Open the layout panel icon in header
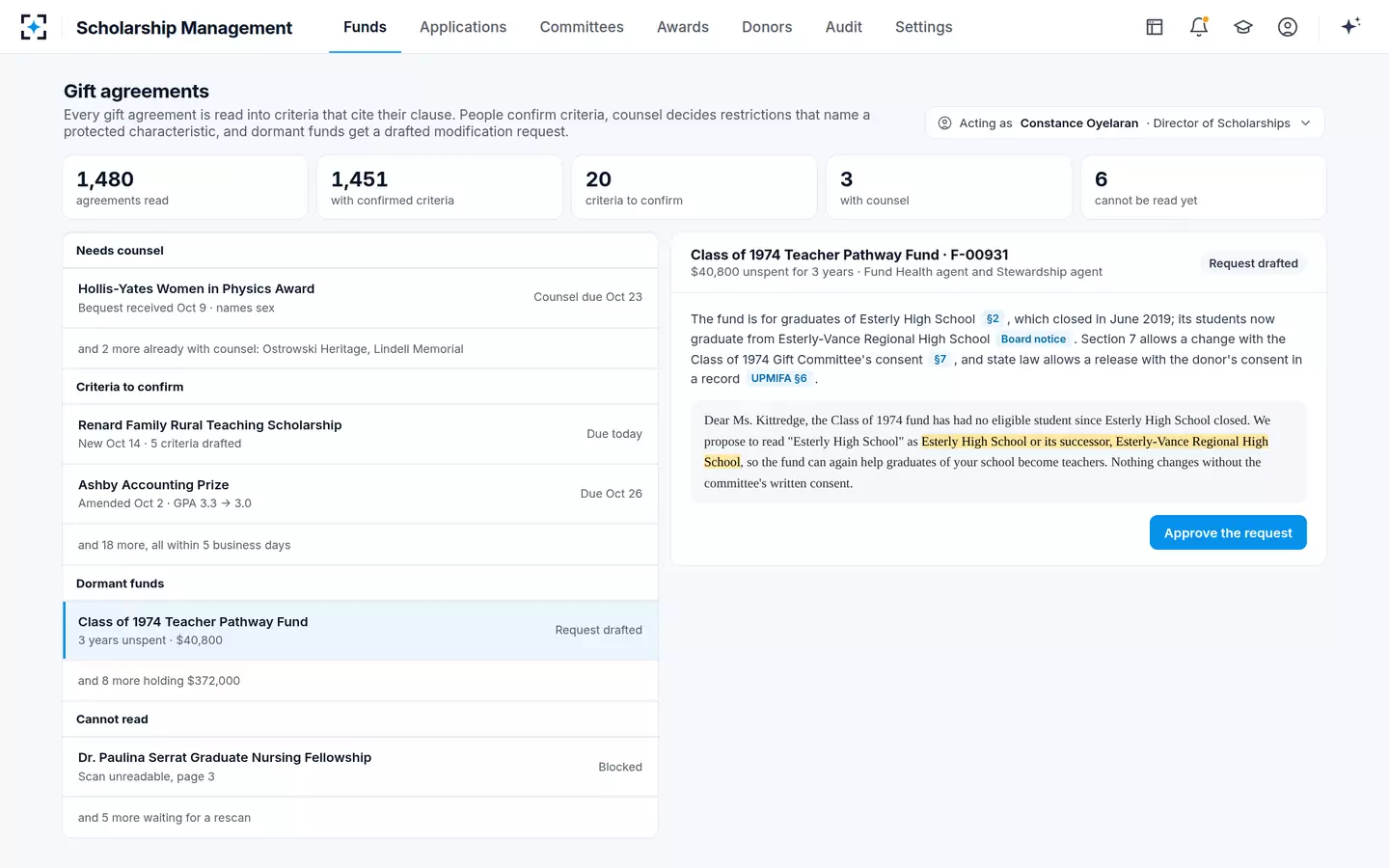Image resolution: width=1389 pixels, height=868 pixels. point(1155,27)
